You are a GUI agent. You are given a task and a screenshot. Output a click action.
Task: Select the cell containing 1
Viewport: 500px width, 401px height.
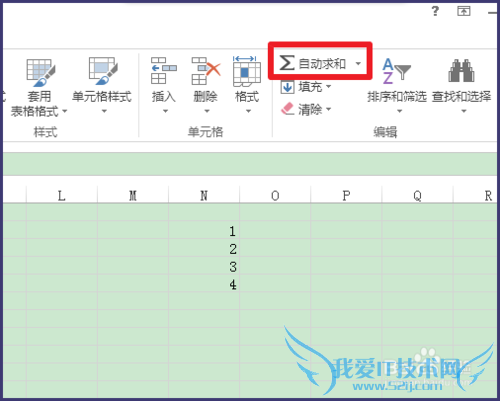(204, 231)
